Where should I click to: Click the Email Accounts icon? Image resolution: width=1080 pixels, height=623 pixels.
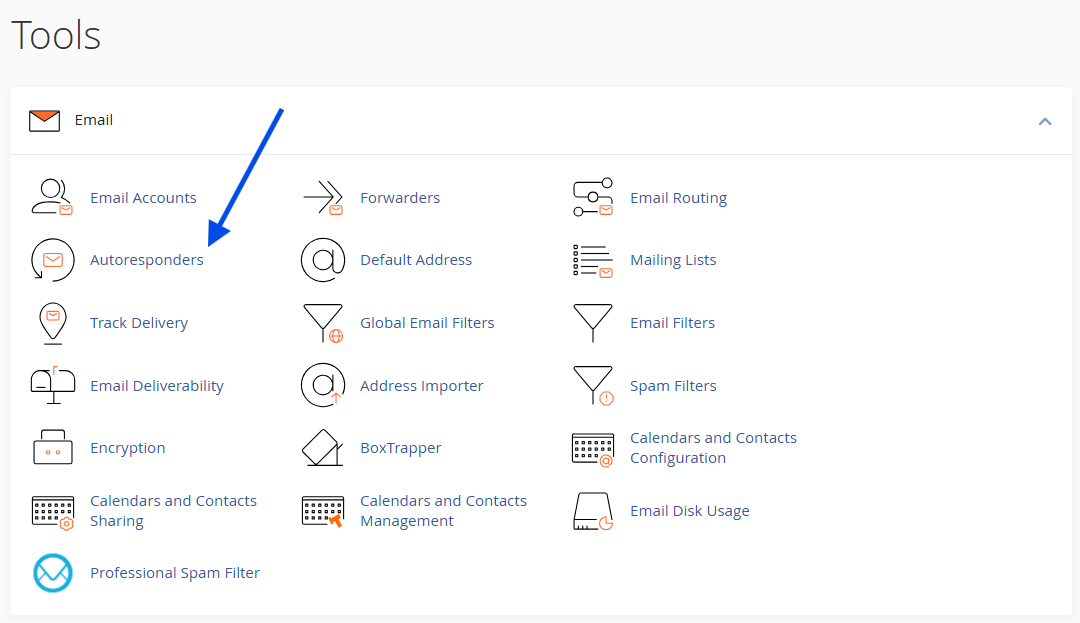[52, 198]
